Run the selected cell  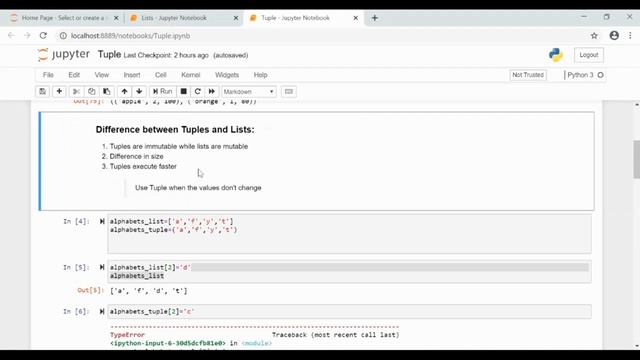pos(162,91)
